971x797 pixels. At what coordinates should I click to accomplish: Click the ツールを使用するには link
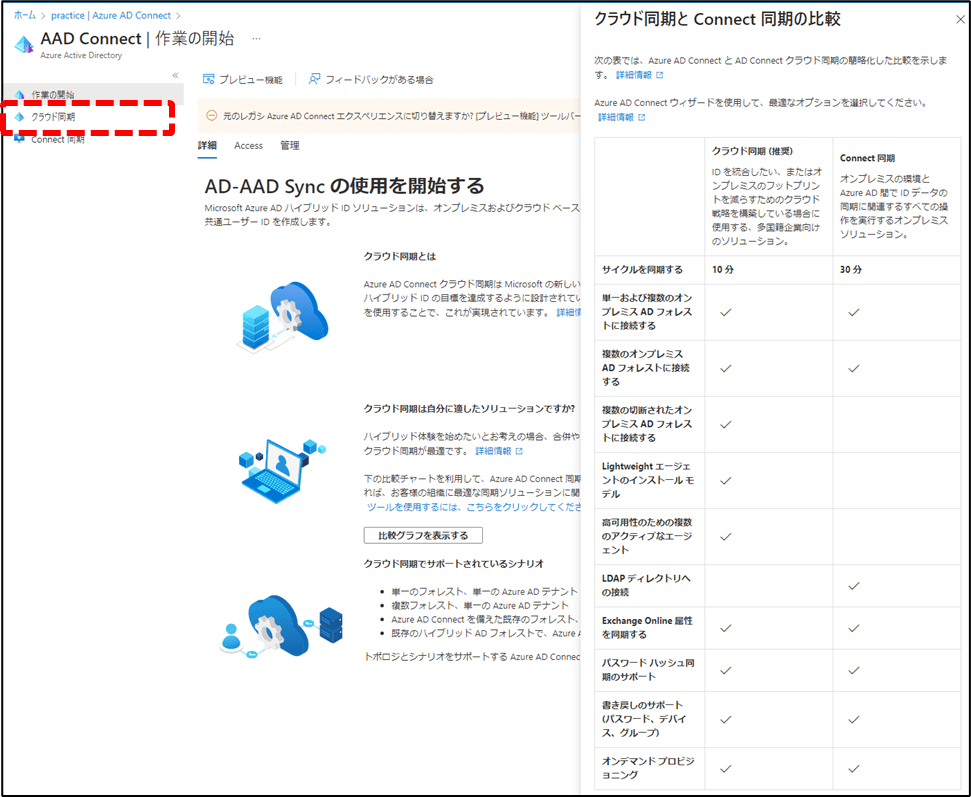click(x=473, y=507)
